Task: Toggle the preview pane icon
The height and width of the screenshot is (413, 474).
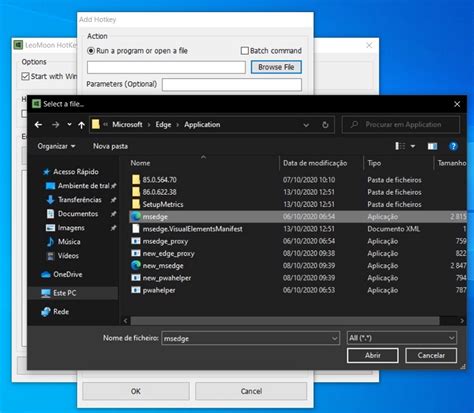Action: [x=432, y=146]
